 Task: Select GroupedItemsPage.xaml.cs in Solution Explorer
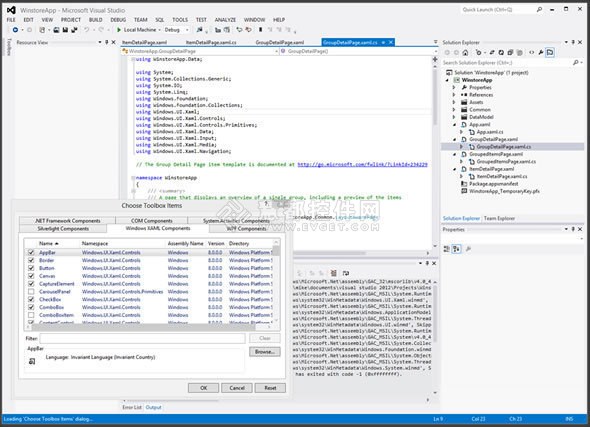(x=506, y=161)
